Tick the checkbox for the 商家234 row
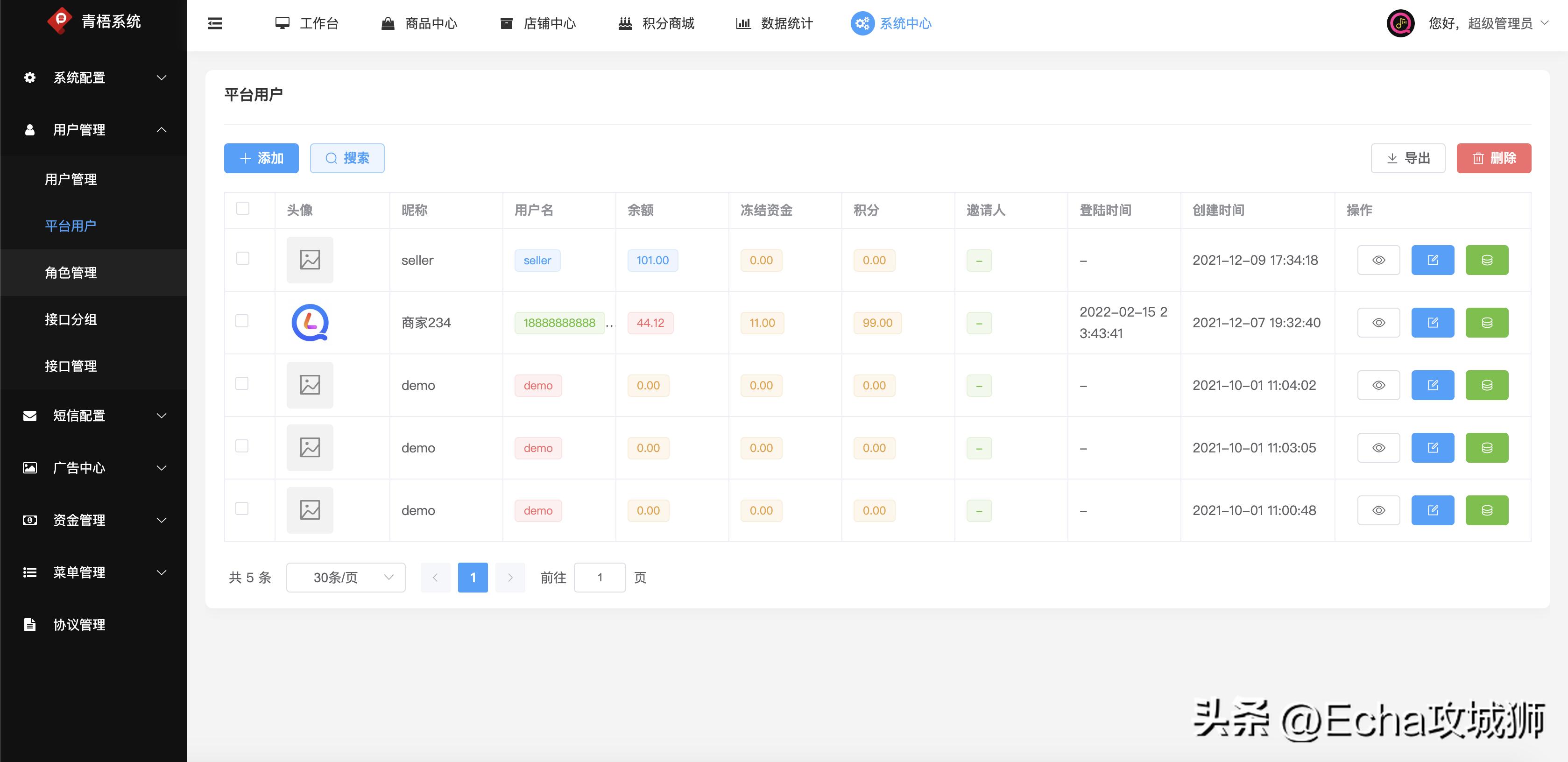The image size is (1568, 762). tap(242, 321)
